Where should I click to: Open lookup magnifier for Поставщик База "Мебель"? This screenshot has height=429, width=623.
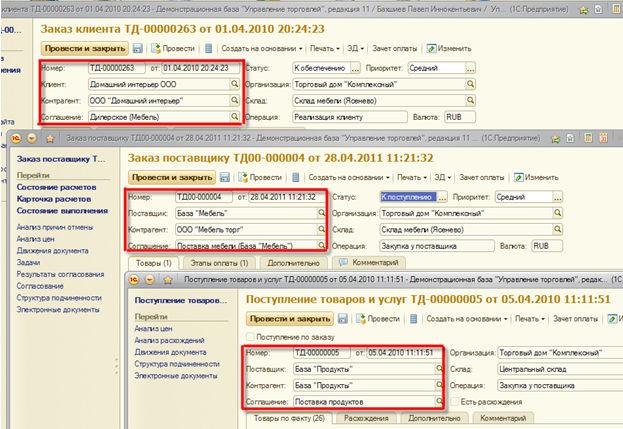(x=322, y=213)
